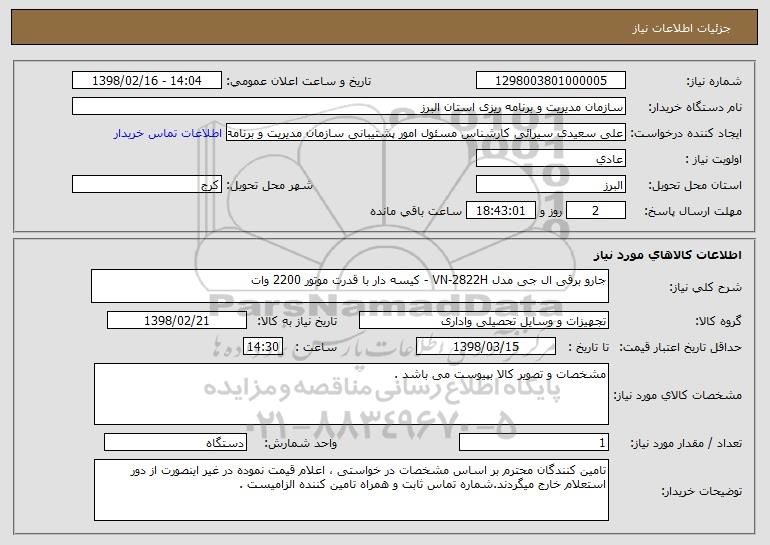Select the label 'اولویت نیاز :'

tap(714, 159)
